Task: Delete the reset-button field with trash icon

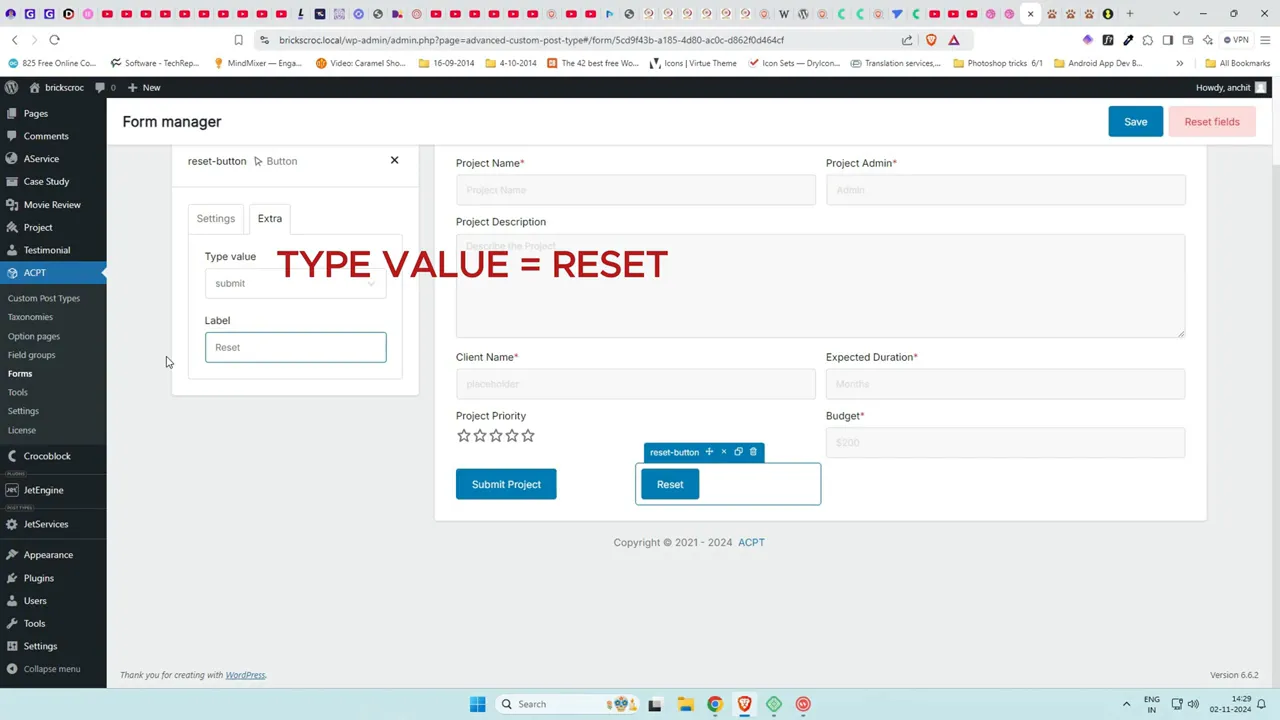Action: pyautogui.click(x=753, y=452)
